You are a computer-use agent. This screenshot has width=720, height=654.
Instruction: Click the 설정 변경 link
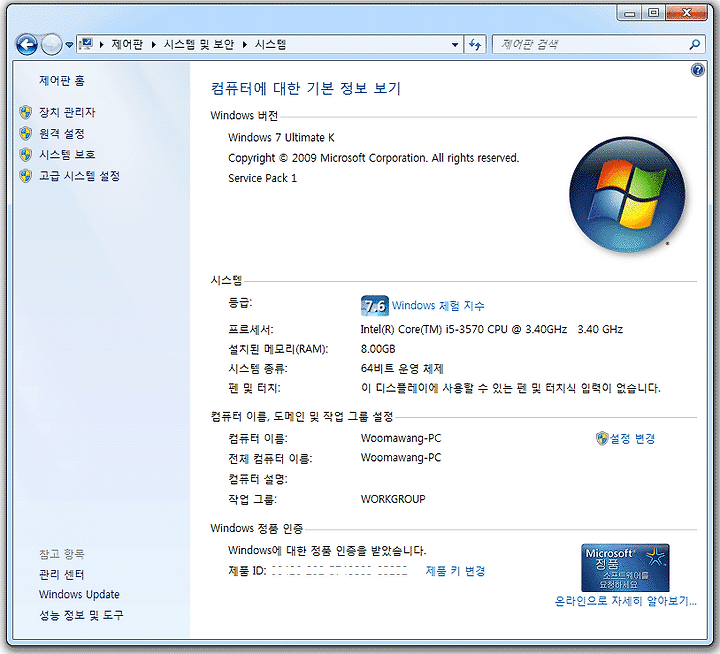(632, 439)
